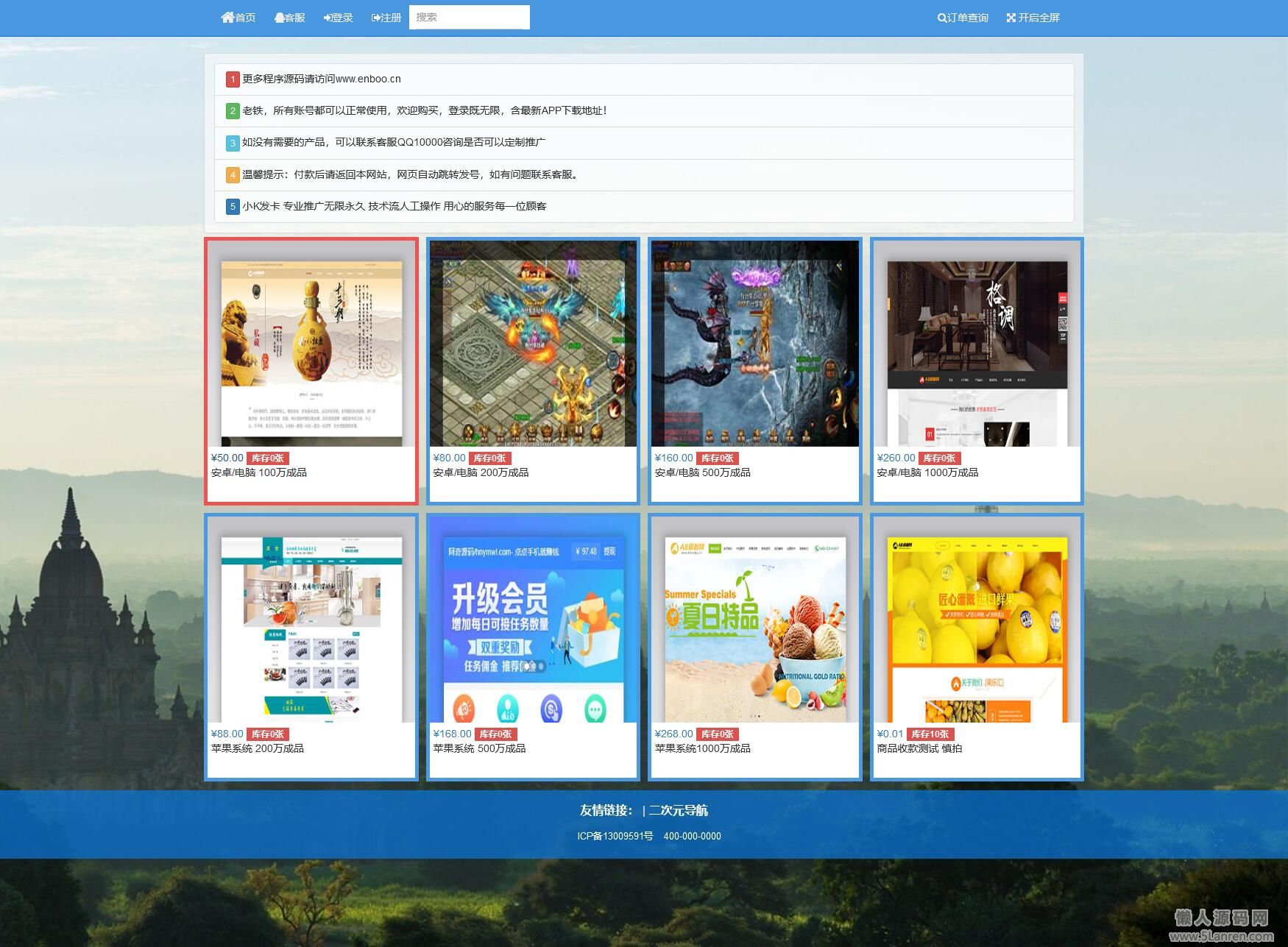Viewport: 1288px width, 947px height.
Task: Click light-blue badge number 3 in notices
Action: click(x=233, y=143)
